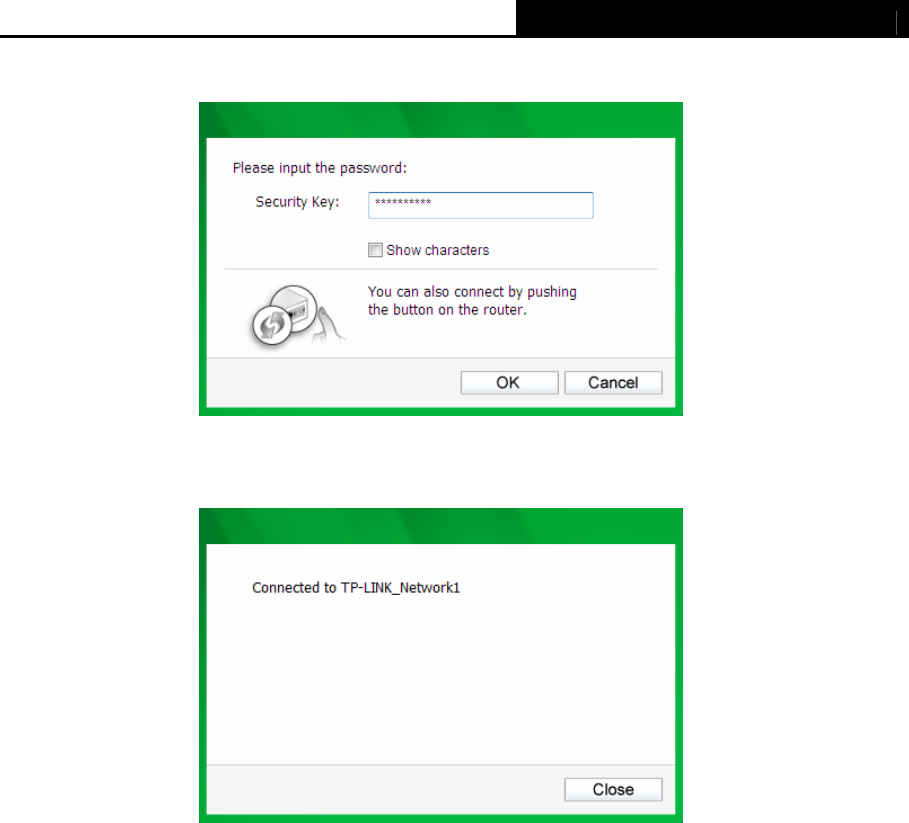Click the empty right end of the key field

[x=522, y=205]
